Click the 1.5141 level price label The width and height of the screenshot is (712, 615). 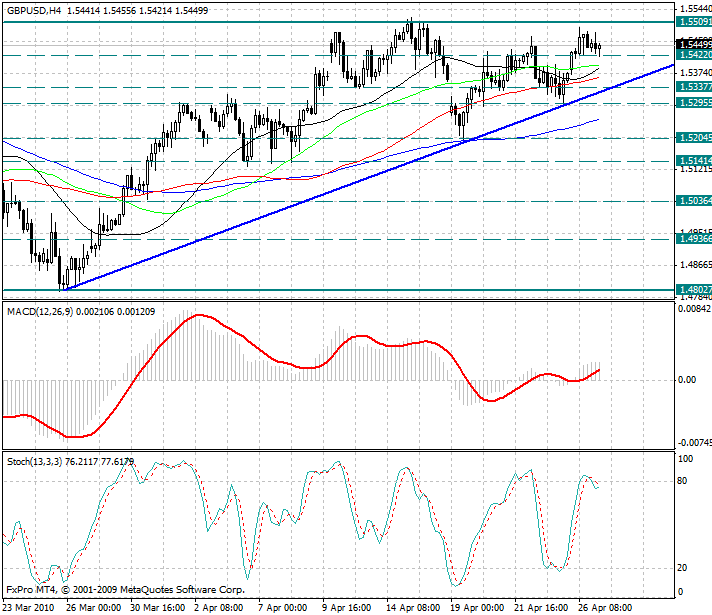[x=694, y=160]
